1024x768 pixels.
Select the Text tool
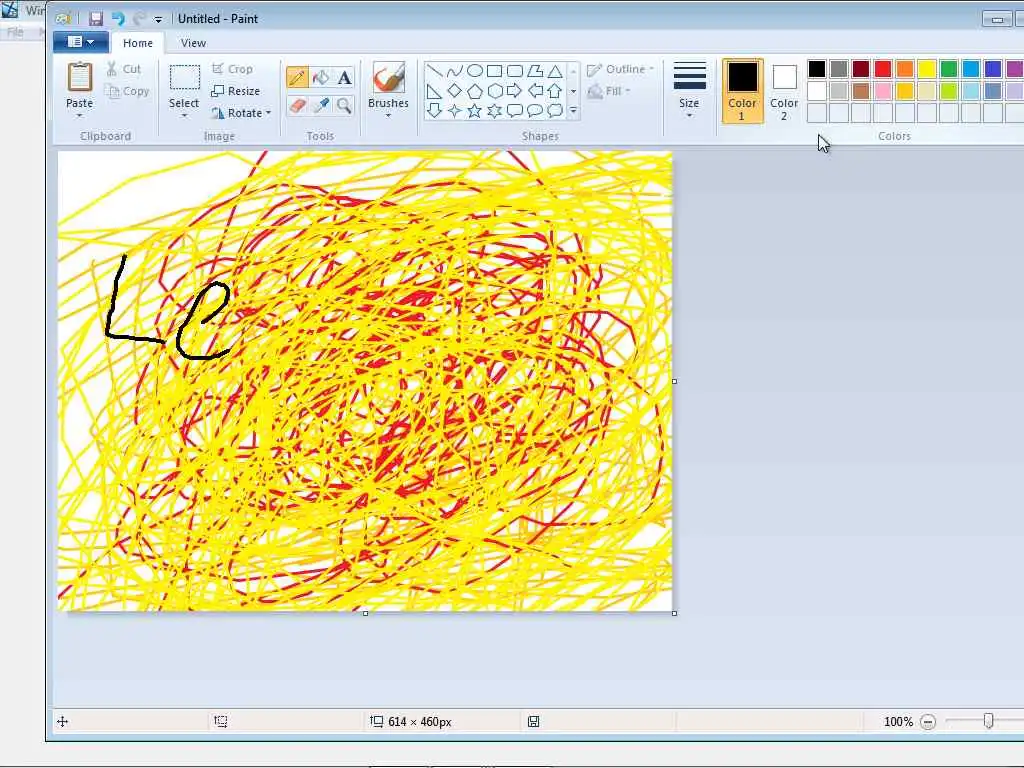(x=344, y=78)
